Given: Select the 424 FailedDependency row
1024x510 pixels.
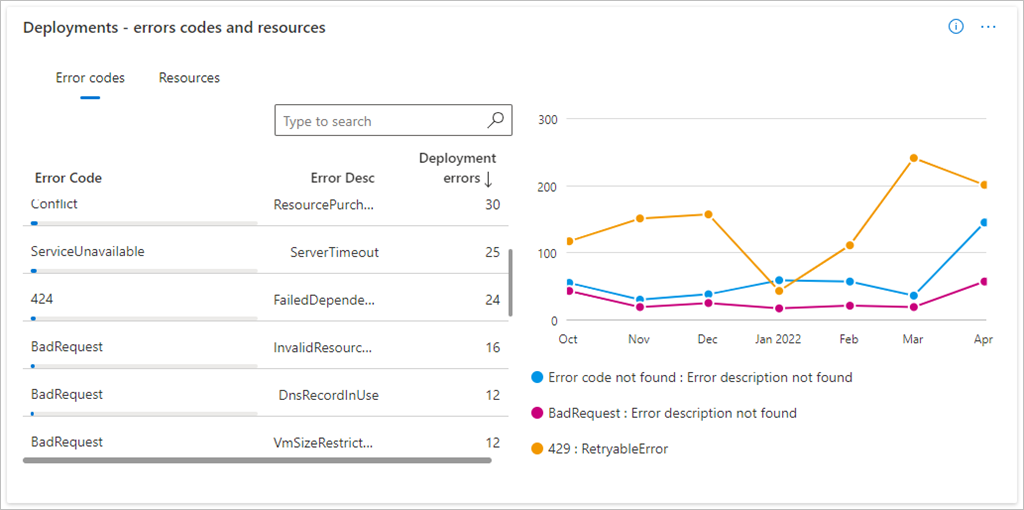Looking at the screenshot, I should tap(265, 299).
